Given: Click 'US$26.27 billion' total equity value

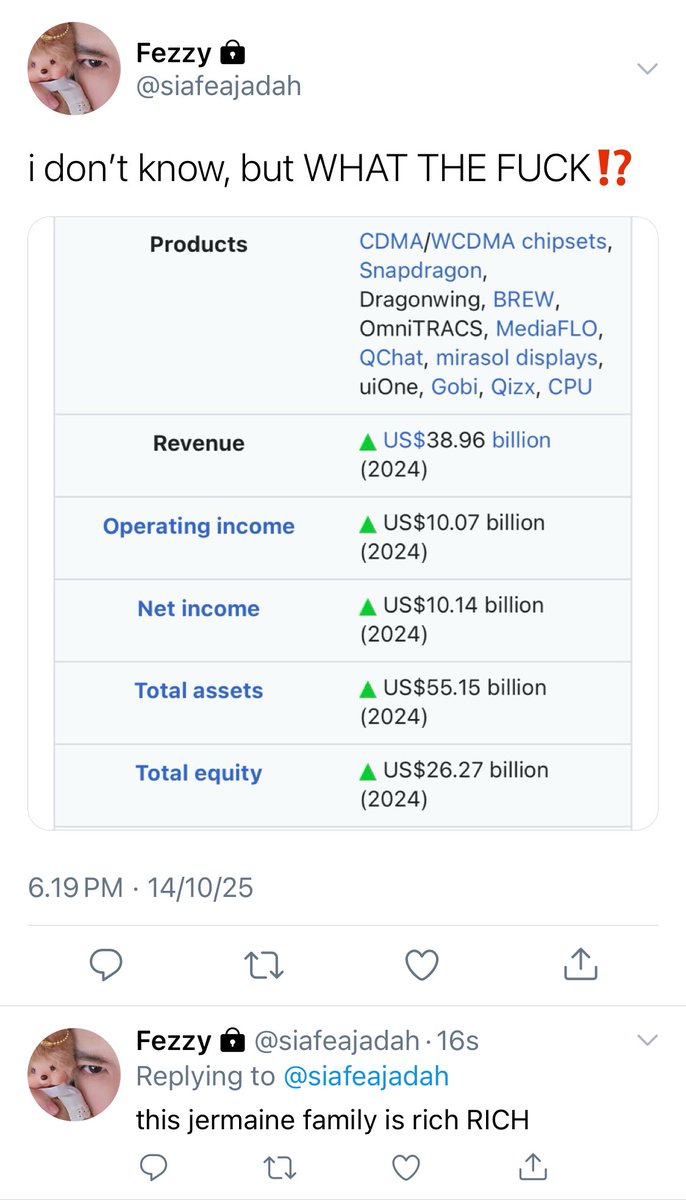Looking at the screenshot, I should pyautogui.click(x=466, y=770).
